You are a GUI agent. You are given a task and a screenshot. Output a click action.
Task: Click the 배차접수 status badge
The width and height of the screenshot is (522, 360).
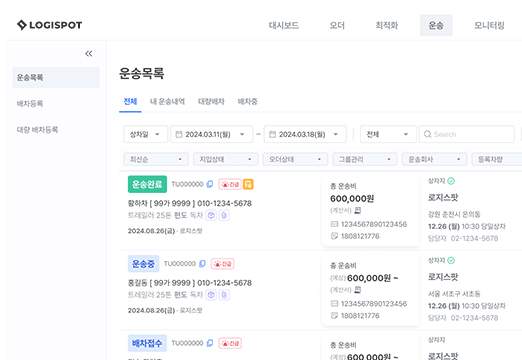[x=147, y=343]
